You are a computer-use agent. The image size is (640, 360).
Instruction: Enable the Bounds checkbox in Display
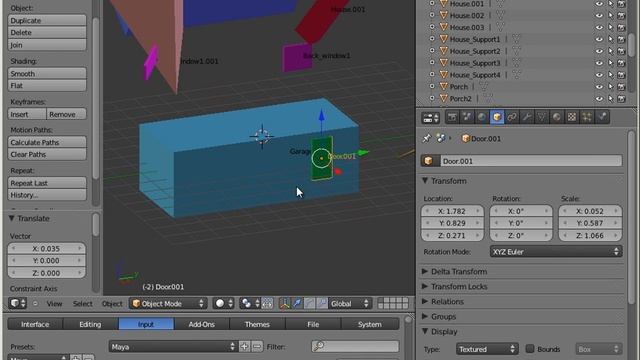[530, 349]
